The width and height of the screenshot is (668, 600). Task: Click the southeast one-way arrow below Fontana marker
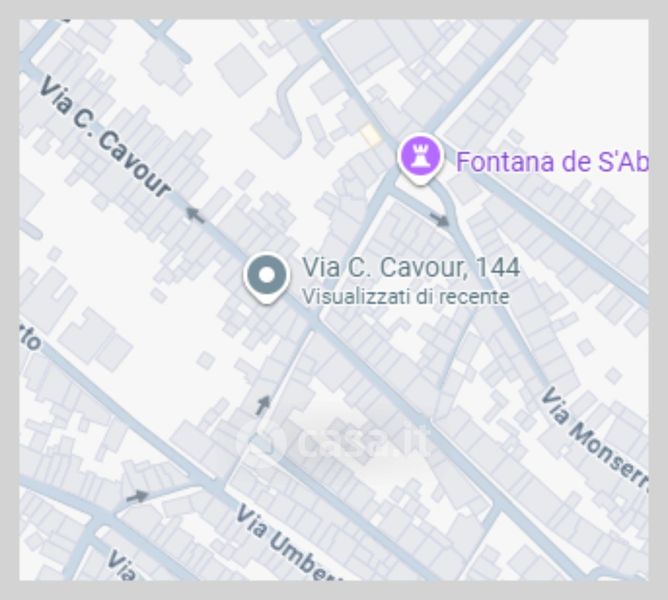coord(439,219)
